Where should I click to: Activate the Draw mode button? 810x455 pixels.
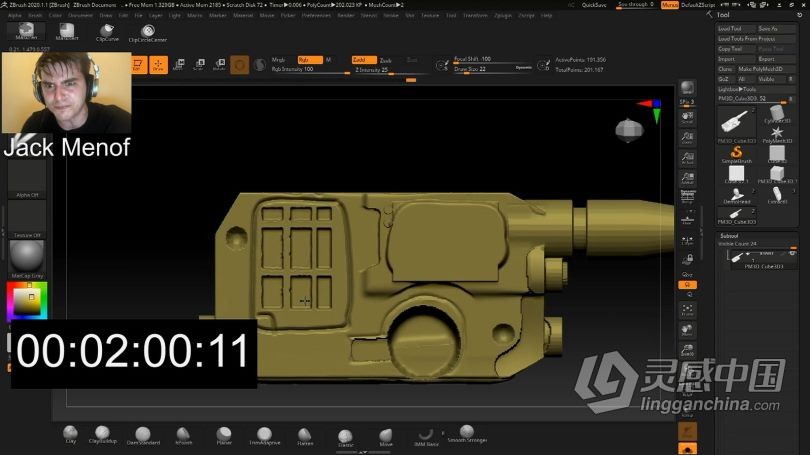159,65
